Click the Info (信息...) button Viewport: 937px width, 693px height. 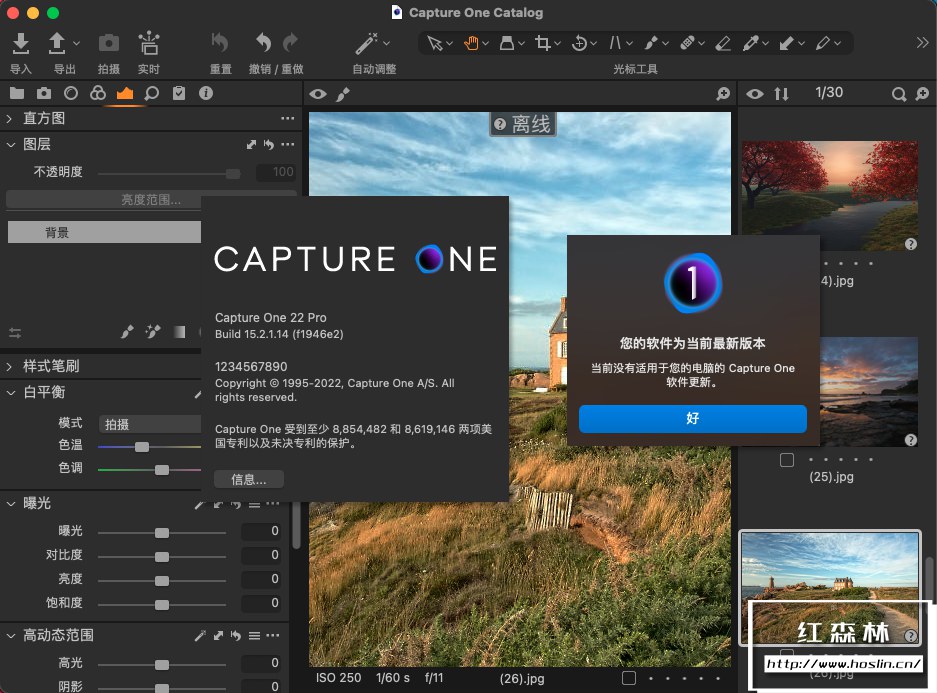tap(249, 479)
